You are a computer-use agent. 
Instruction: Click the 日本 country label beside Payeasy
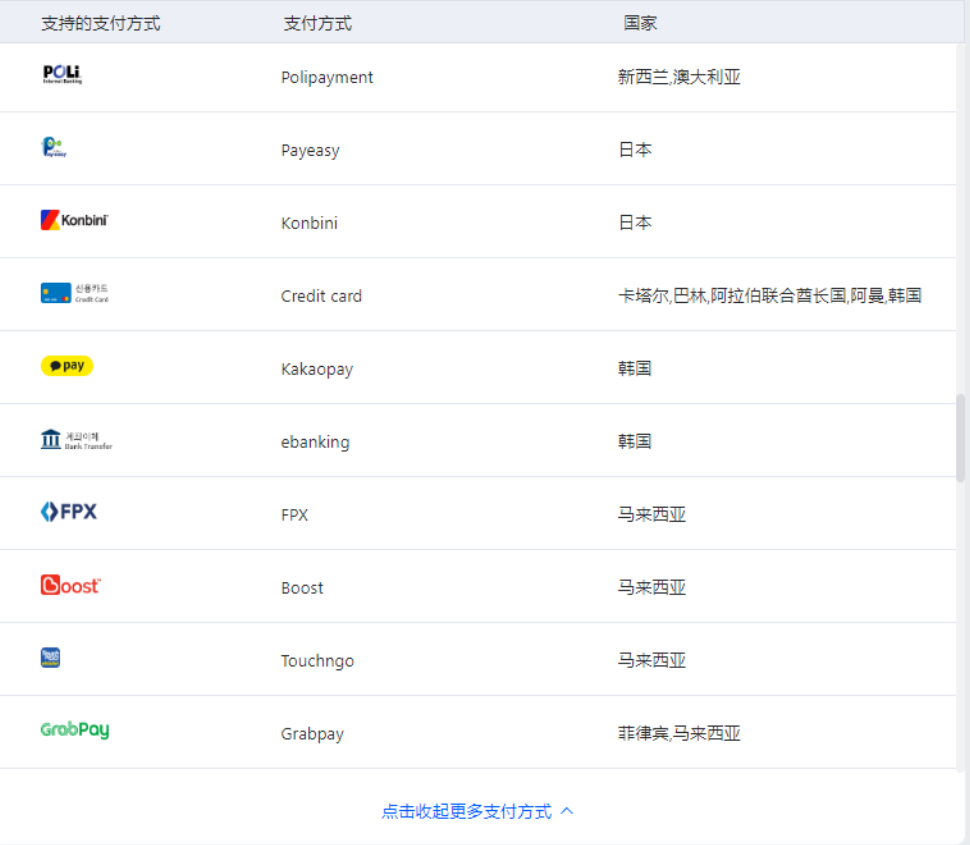(635, 148)
